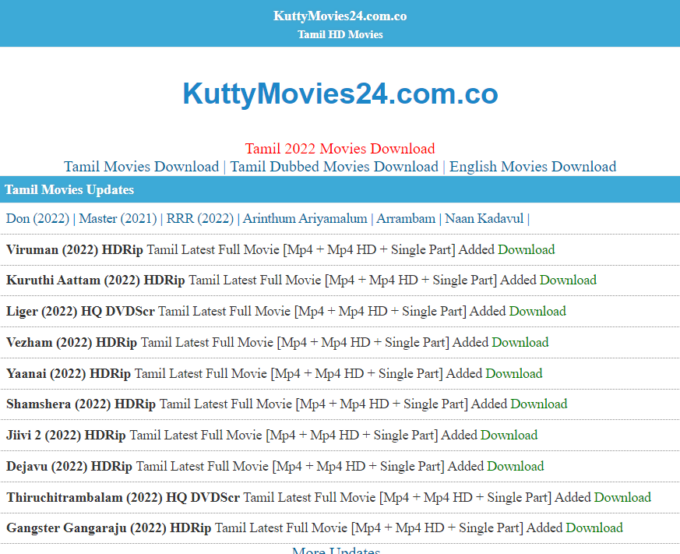This screenshot has height=554, width=680.
Task: Select the Shamshera (2022) HDRip title
Action: (81, 404)
